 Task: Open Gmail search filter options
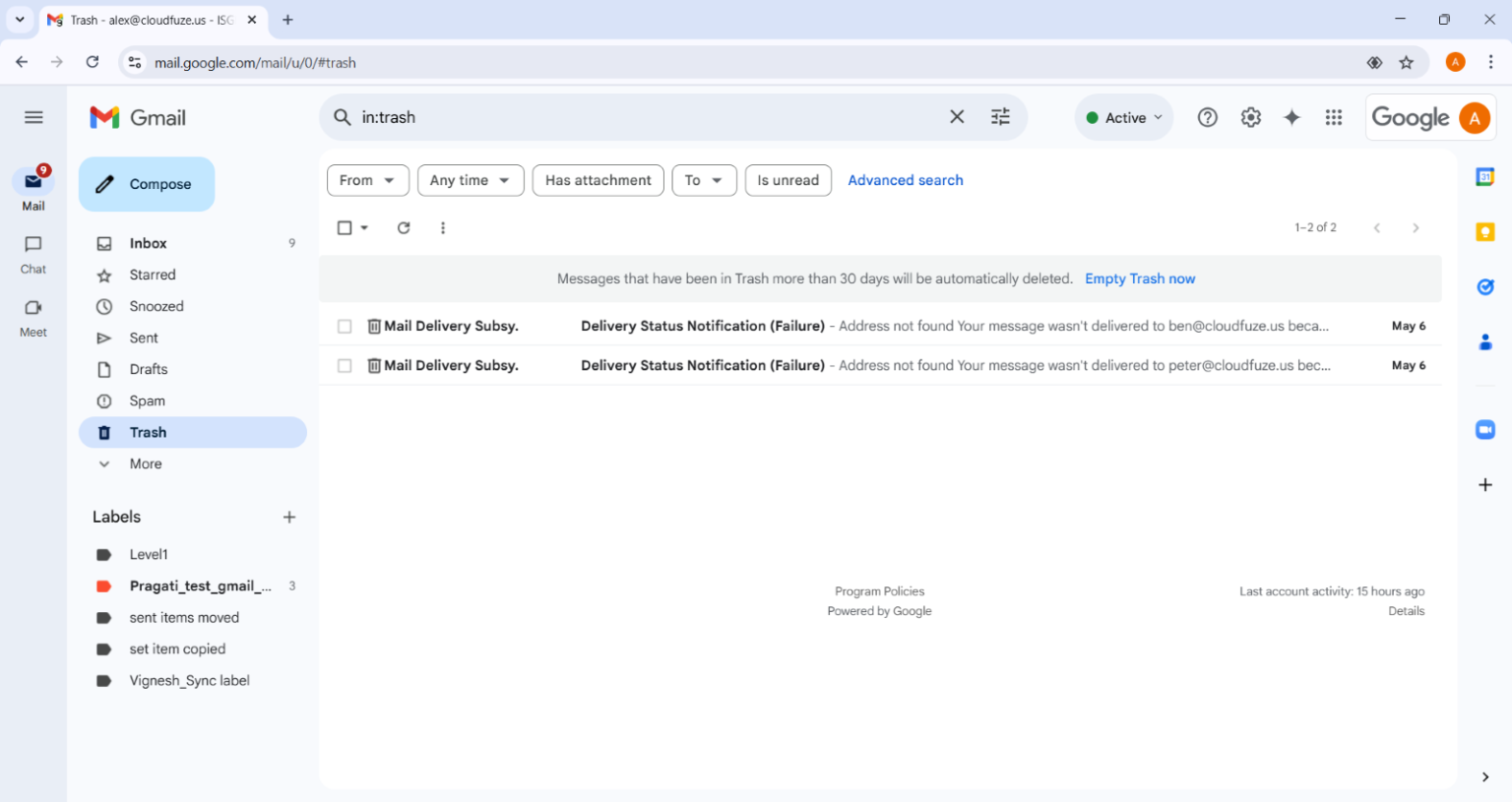[1000, 116]
